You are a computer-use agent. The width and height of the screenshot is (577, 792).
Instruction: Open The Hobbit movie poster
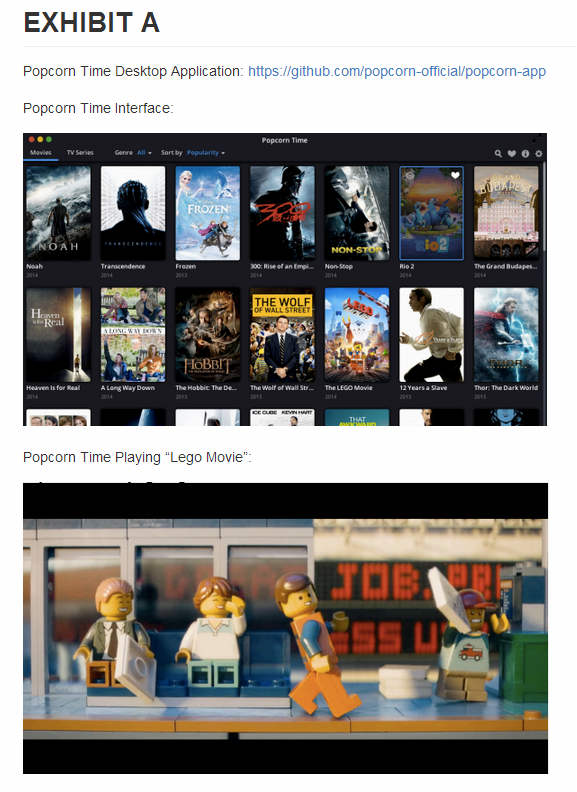click(208, 334)
